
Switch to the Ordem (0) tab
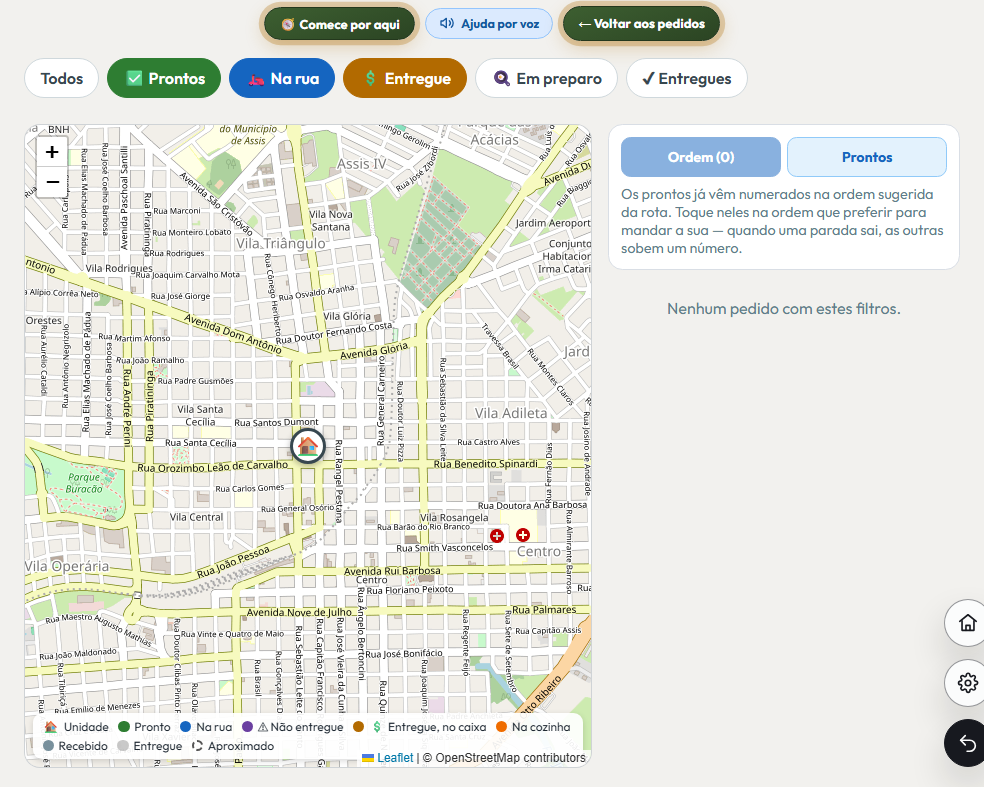[x=701, y=157]
